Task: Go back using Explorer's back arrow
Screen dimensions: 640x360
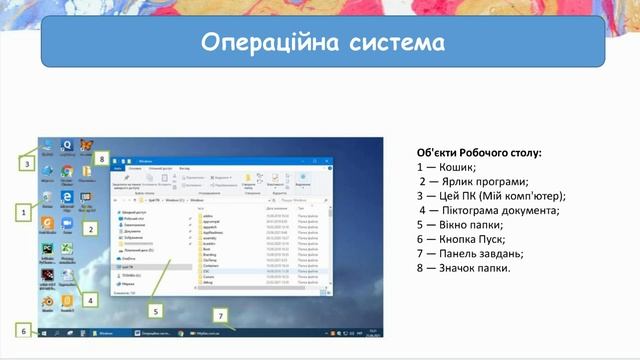Action: [x=116, y=200]
